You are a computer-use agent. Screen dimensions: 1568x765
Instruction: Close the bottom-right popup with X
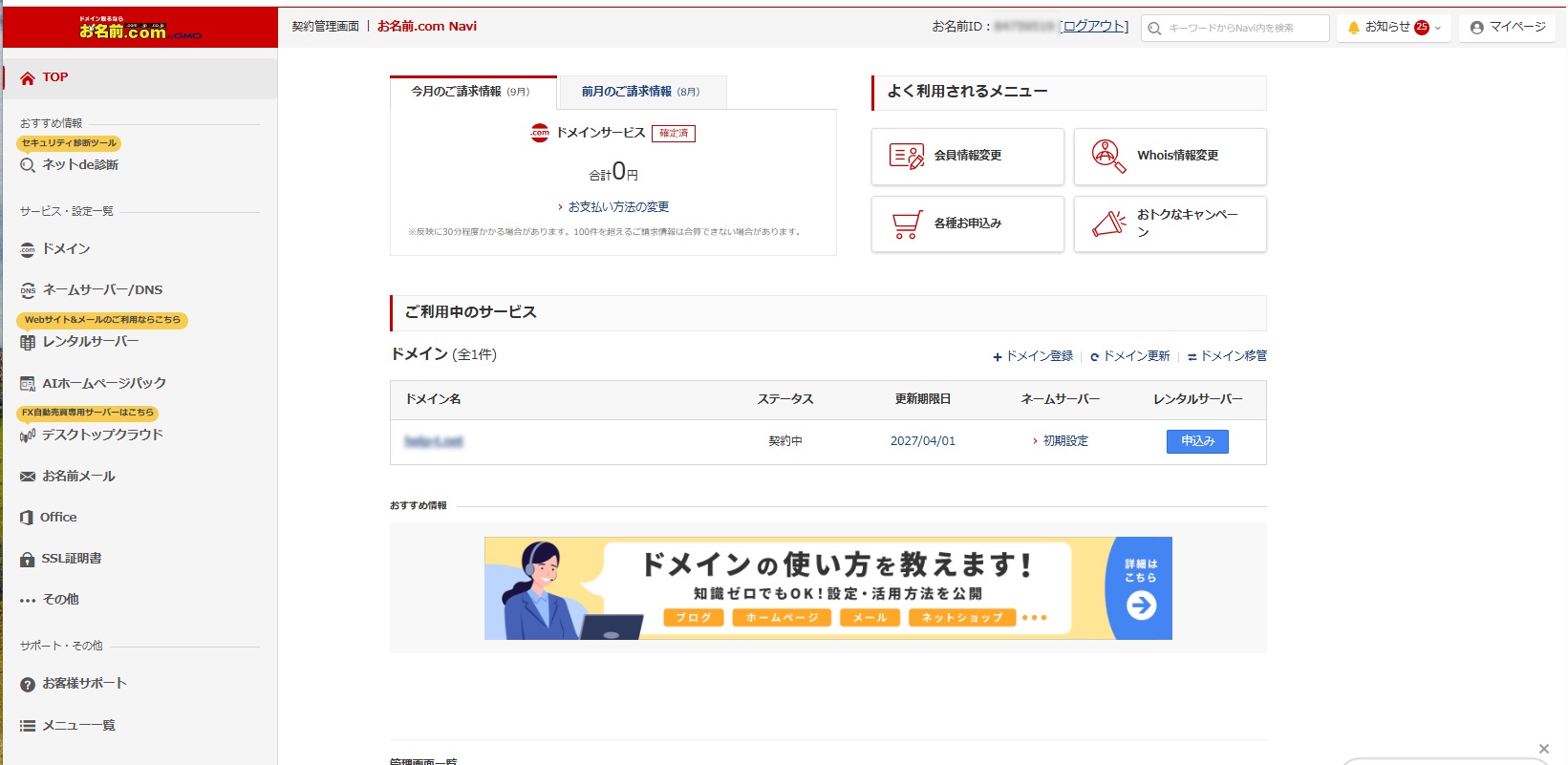[x=1544, y=749]
